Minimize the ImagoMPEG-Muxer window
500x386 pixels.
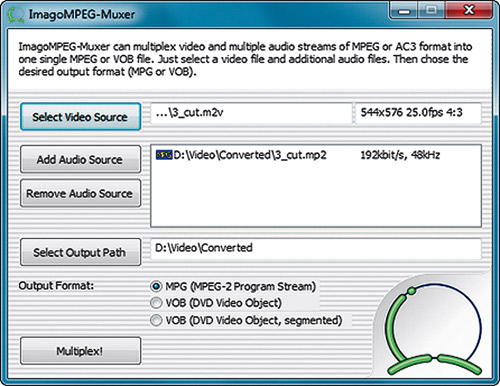(404, 11)
